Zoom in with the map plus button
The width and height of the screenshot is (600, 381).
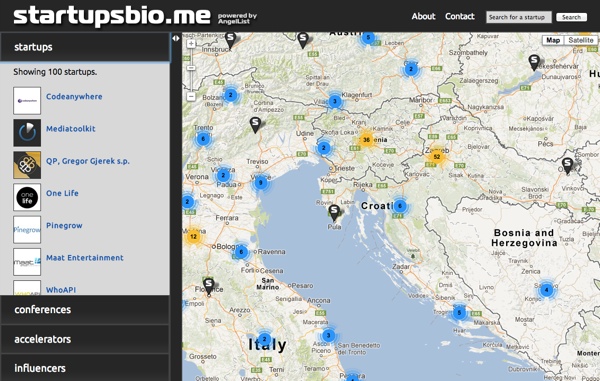click(x=191, y=44)
